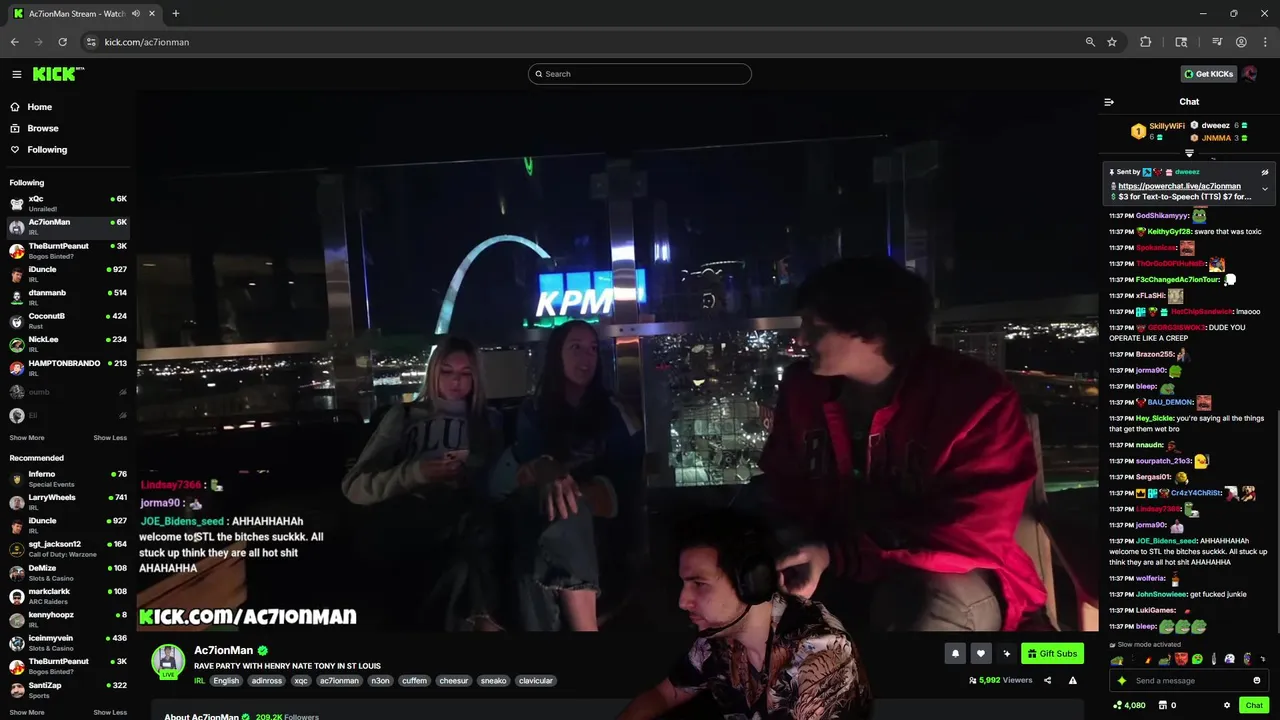Open Chrome three-dot menu
Image resolution: width=1280 pixels, height=720 pixels.
pos(1264,42)
